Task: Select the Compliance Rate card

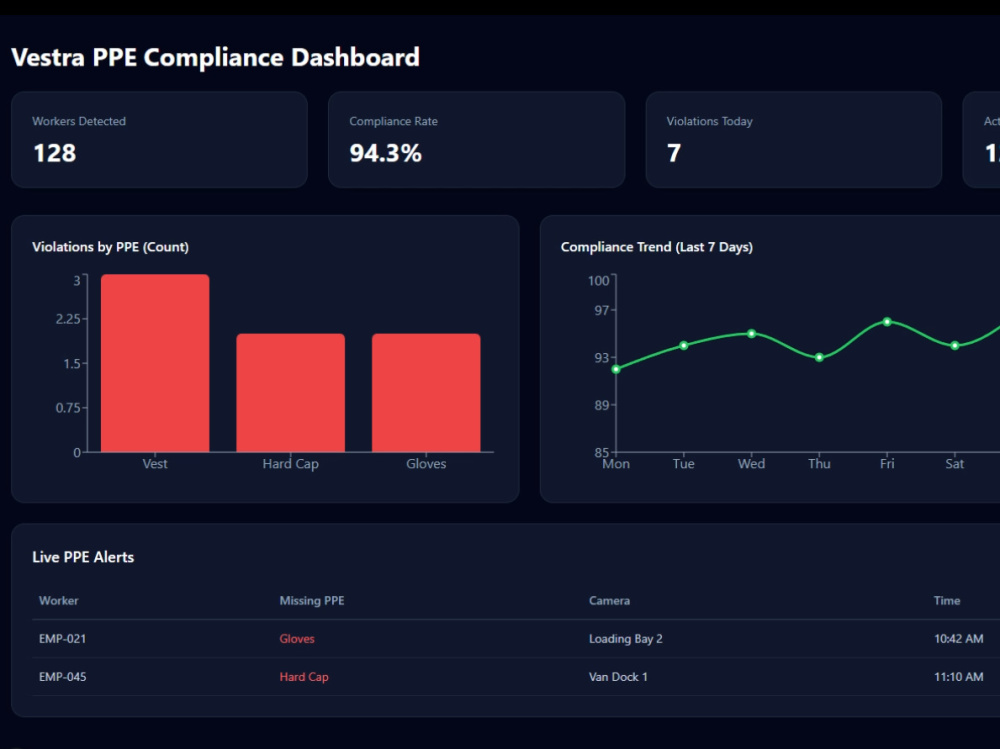Action: pos(476,140)
